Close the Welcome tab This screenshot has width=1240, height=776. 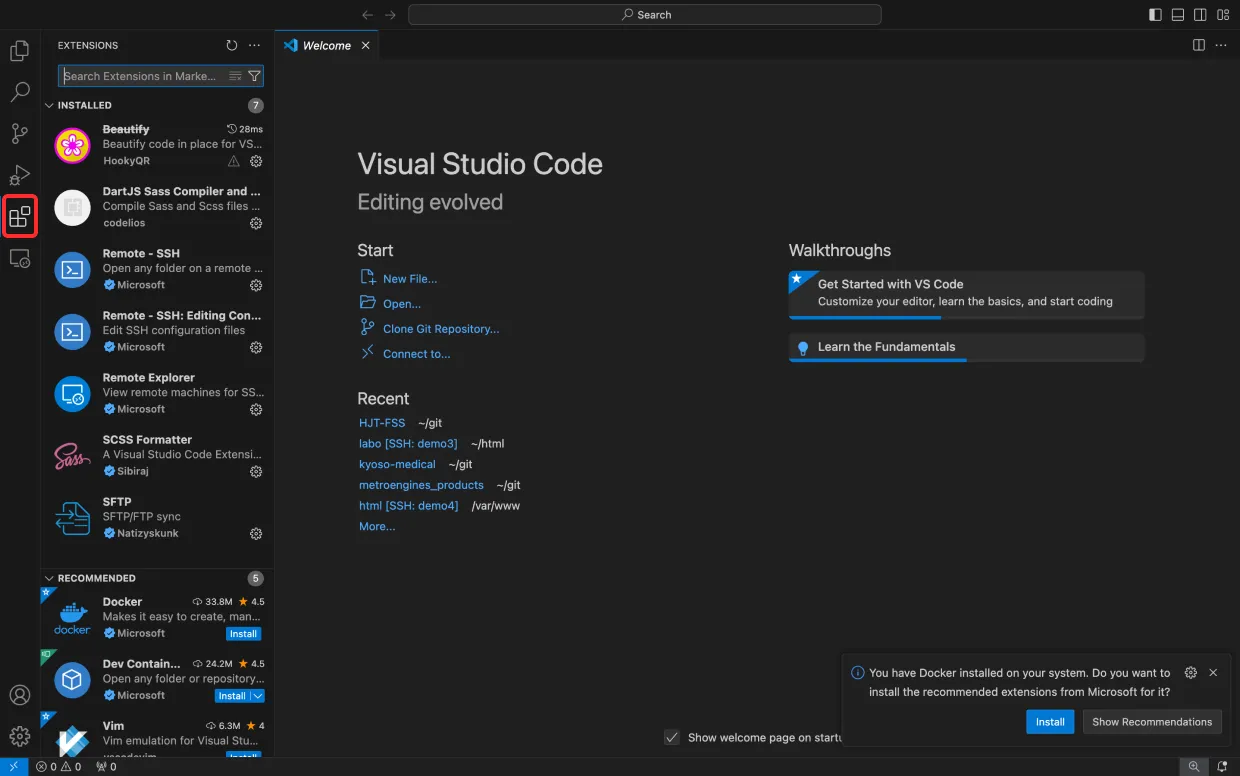365,45
